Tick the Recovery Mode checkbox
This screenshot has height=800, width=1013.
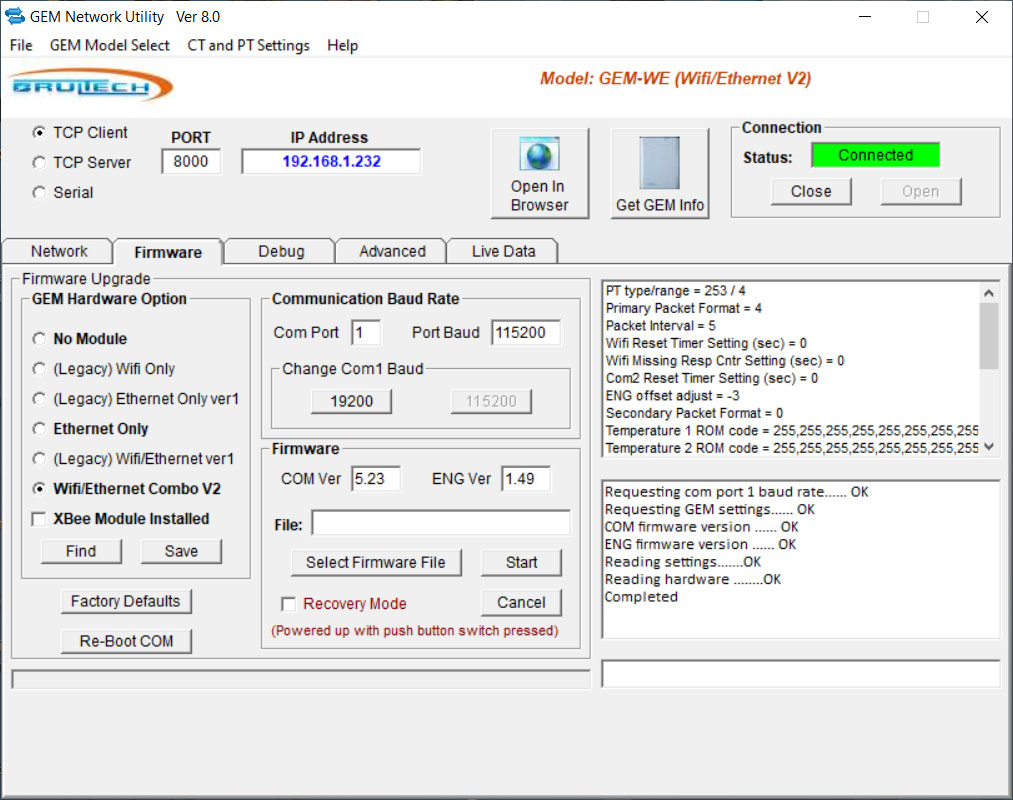pyautogui.click(x=289, y=604)
